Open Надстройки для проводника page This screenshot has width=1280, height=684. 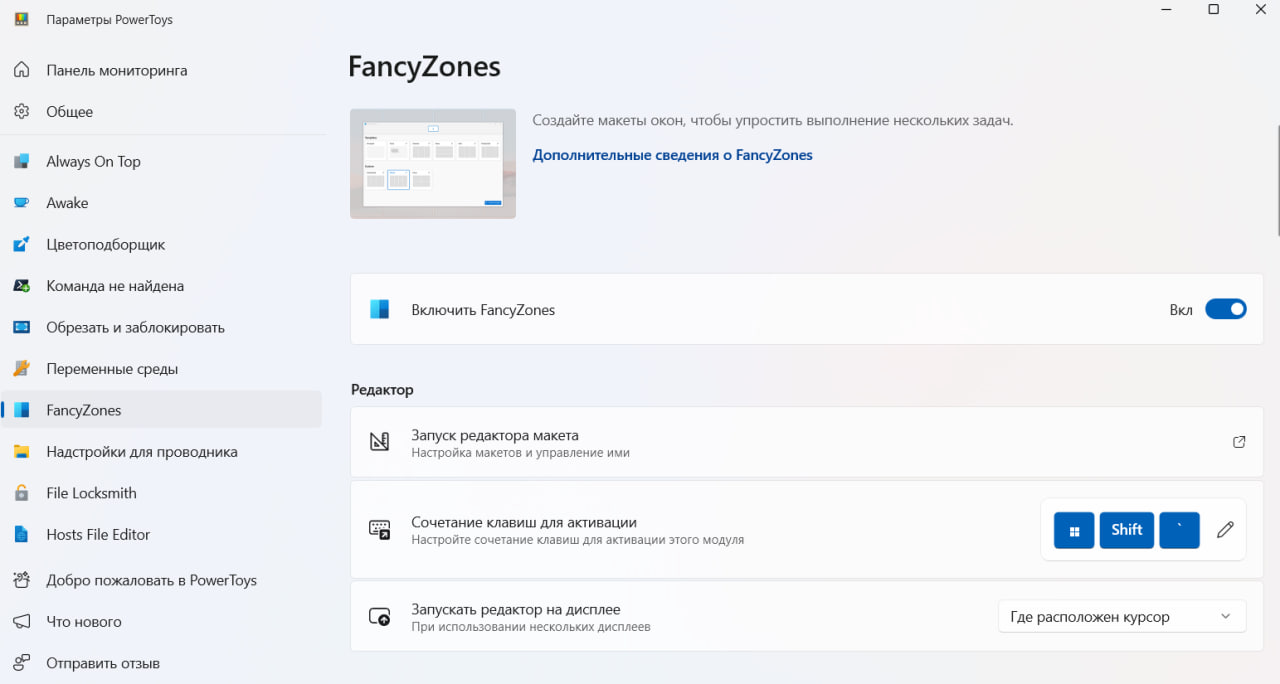(142, 452)
